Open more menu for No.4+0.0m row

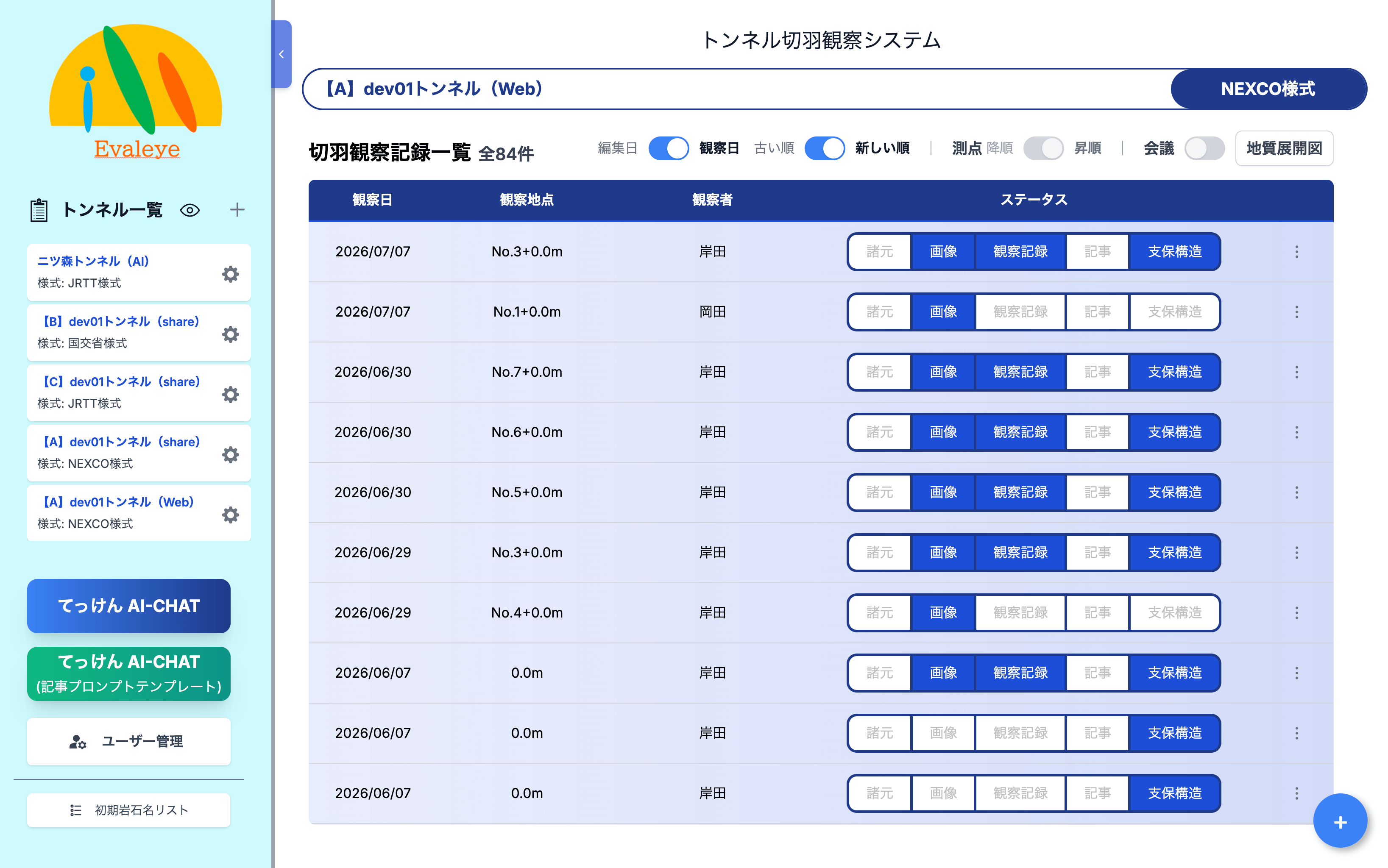1296,612
